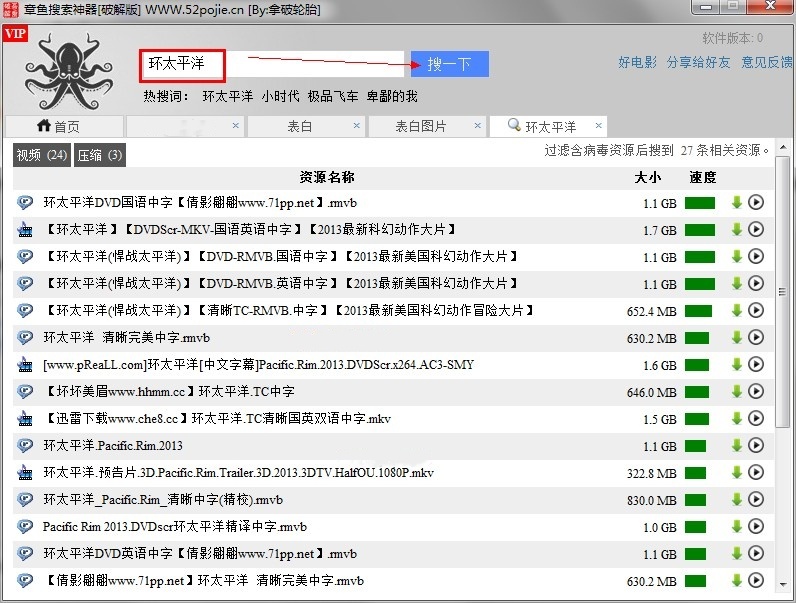Click video icon of DVDScr-MKV row
Screen dimensions: 796x603
coord(25,230)
